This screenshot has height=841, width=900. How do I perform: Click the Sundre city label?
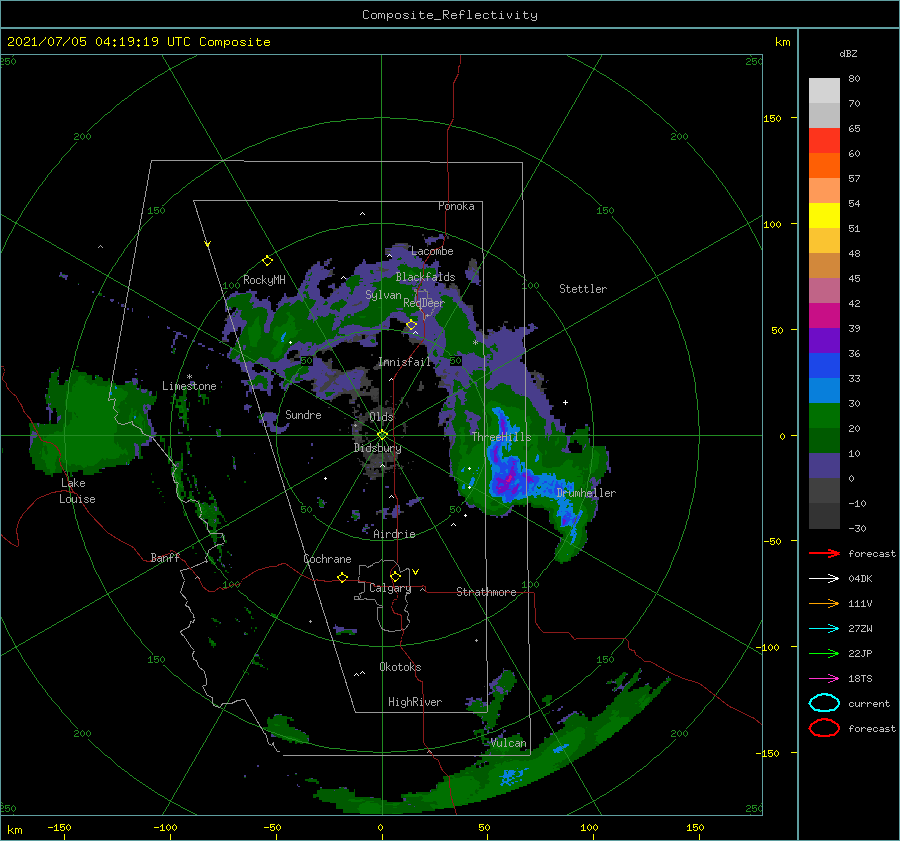(x=303, y=414)
